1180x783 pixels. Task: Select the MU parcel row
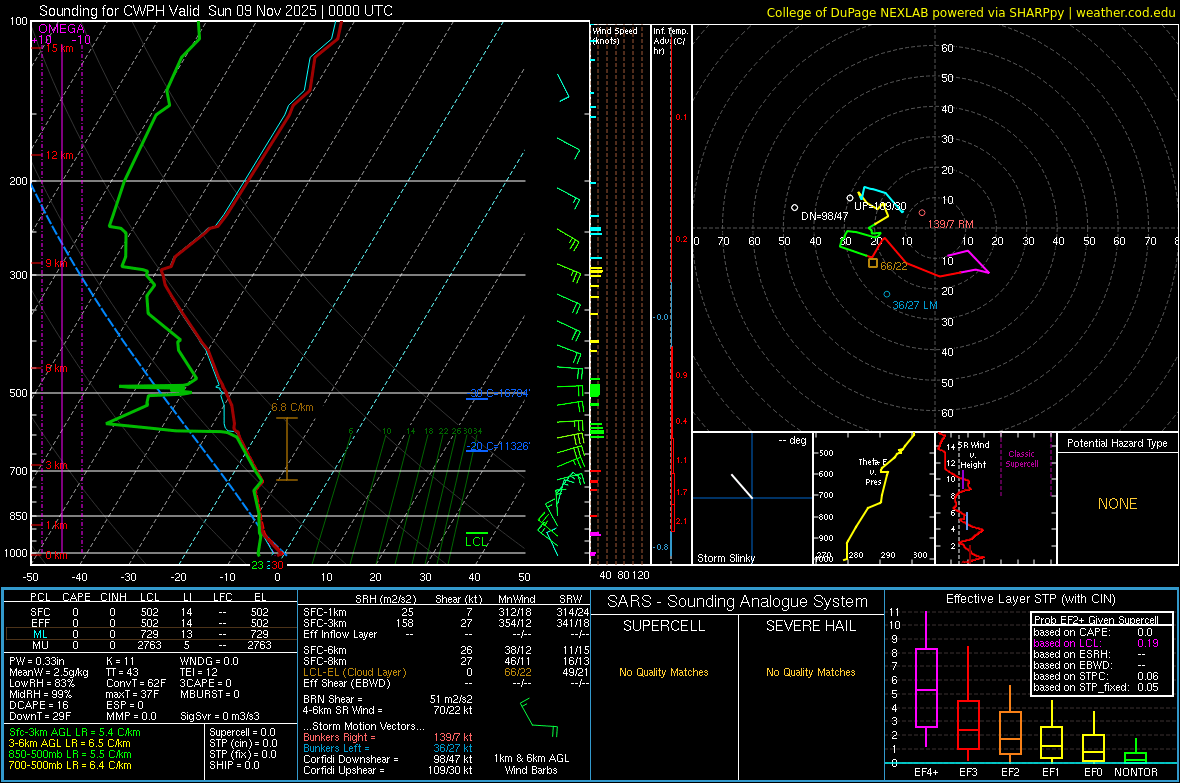coord(150,645)
